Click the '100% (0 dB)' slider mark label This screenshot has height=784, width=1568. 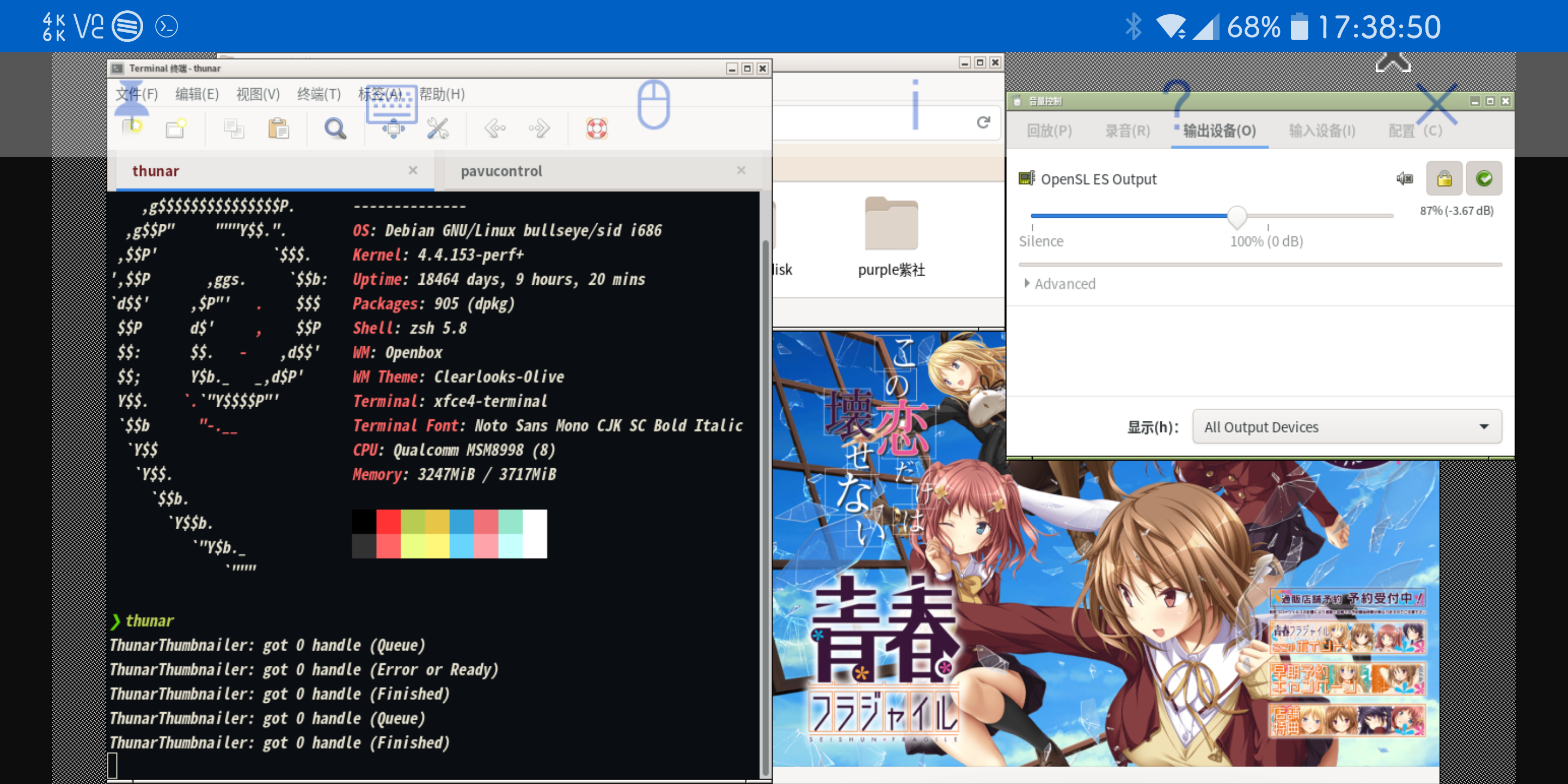[1267, 241]
